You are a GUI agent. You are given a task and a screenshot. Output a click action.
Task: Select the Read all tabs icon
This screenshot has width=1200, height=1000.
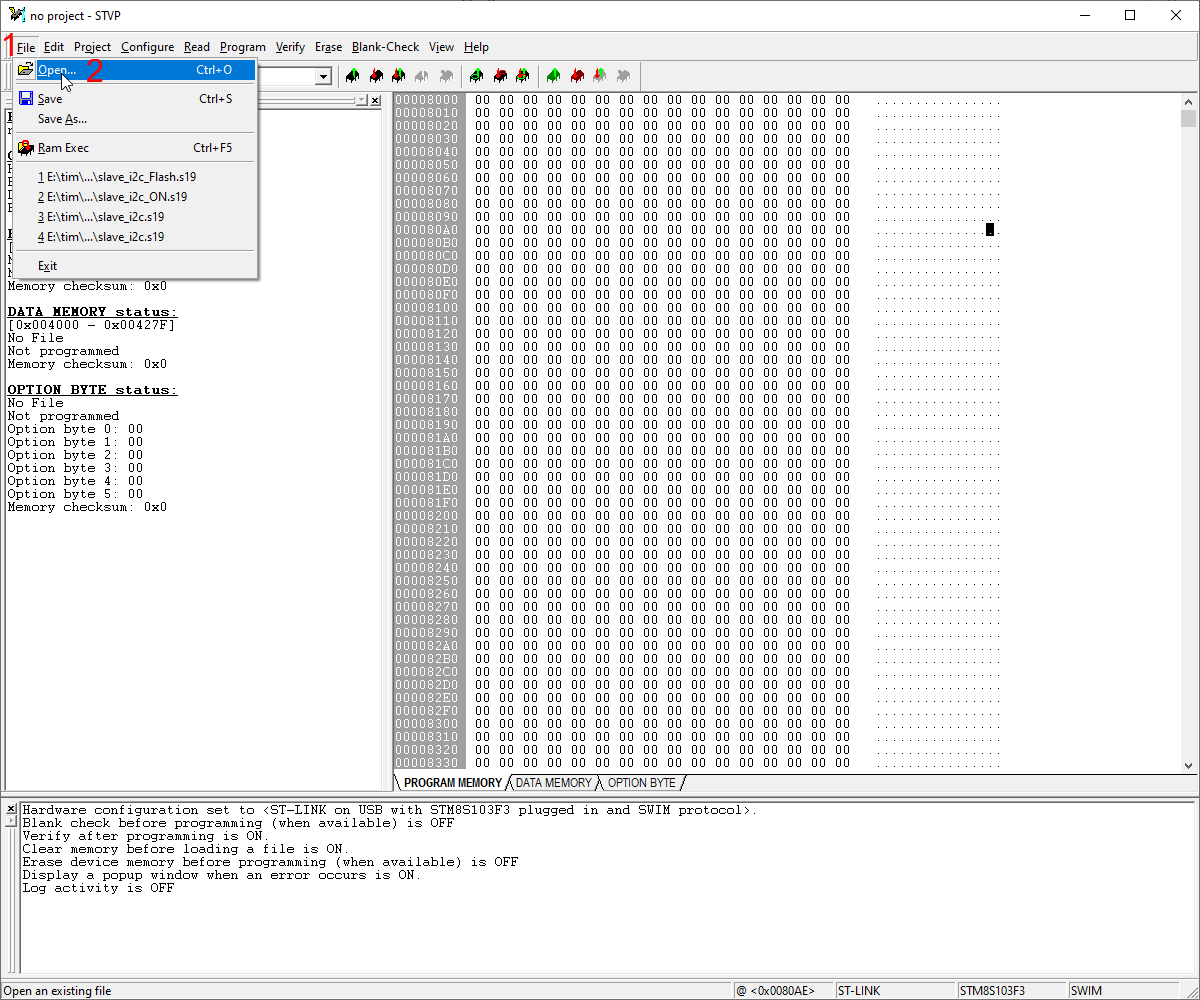click(x=554, y=75)
